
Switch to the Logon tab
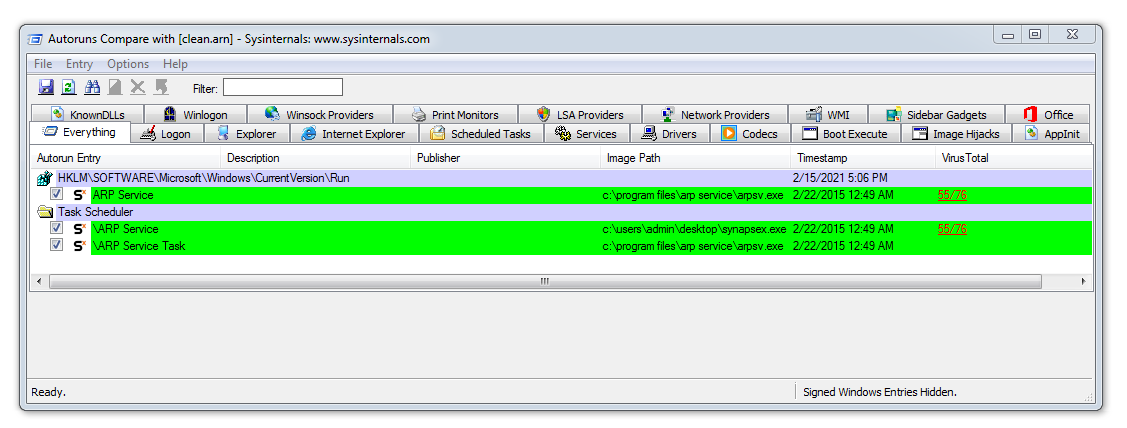pos(167,134)
